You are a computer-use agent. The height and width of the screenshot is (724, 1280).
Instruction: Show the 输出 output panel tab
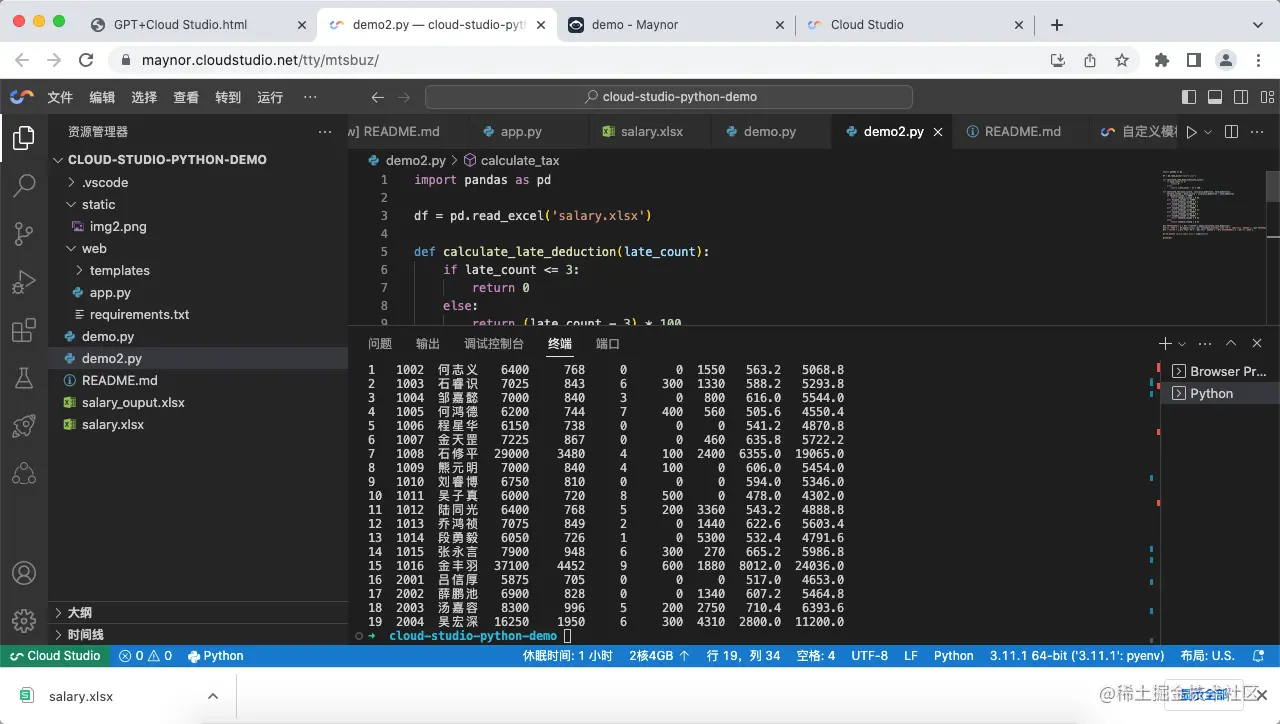tap(428, 344)
